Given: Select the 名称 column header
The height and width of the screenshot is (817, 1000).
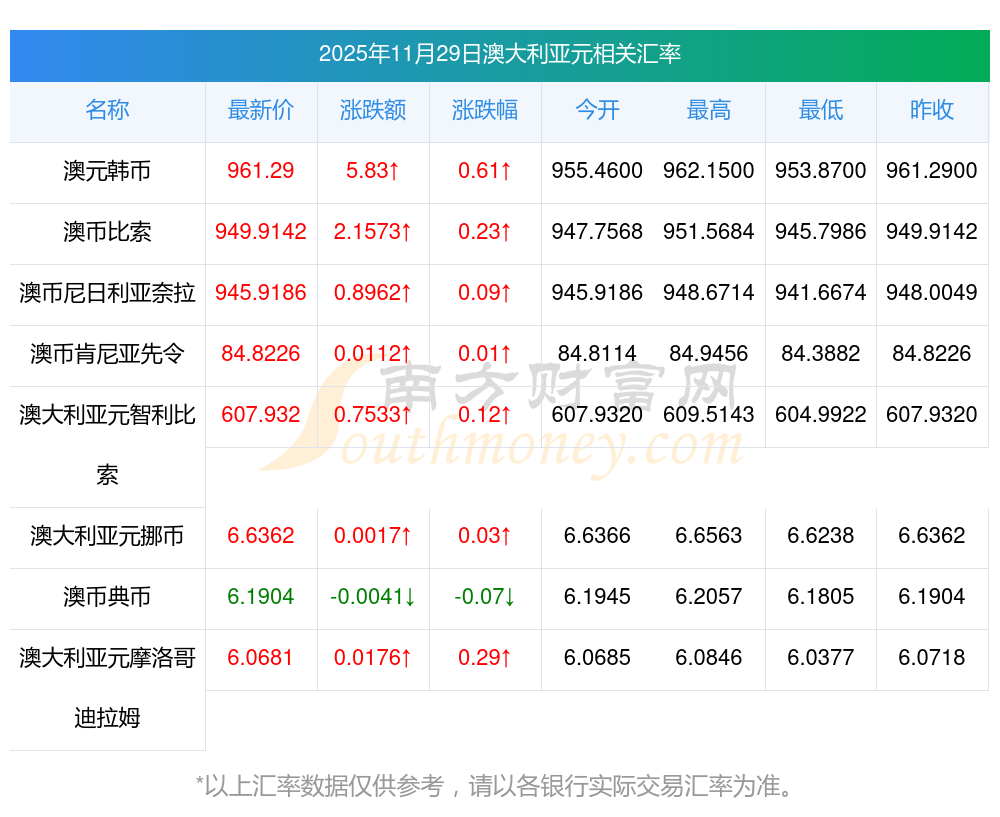Looking at the screenshot, I should click(107, 110).
